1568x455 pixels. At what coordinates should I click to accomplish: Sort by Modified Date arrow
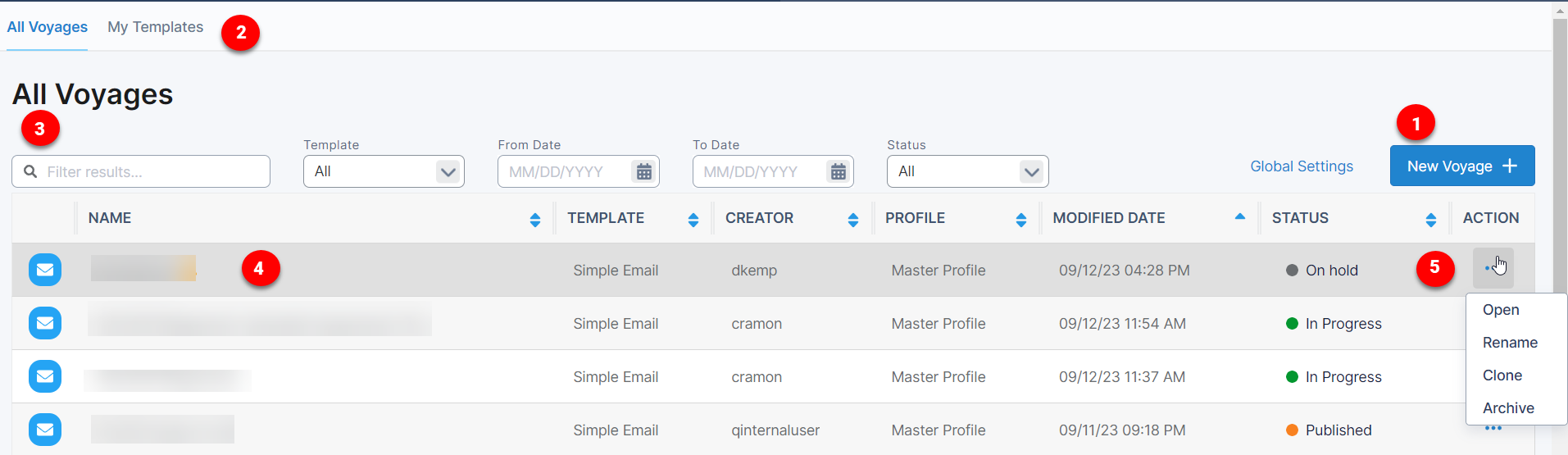point(1239,217)
